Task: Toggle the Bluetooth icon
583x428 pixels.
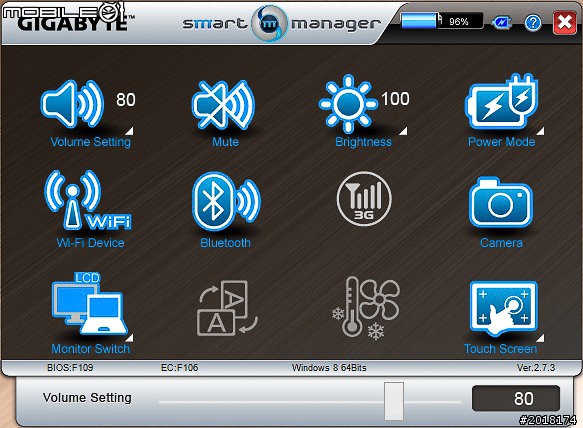Action: tap(226, 201)
